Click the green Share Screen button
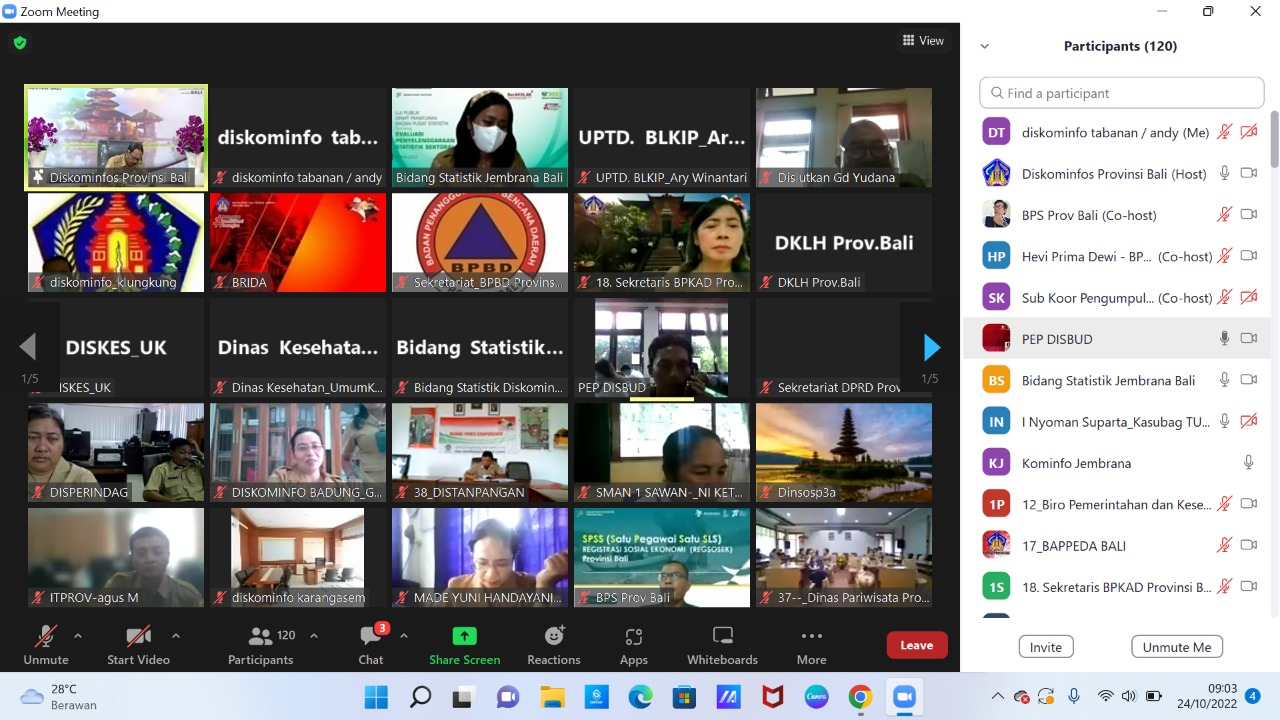1280x720 pixels. [x=465, y=645]
